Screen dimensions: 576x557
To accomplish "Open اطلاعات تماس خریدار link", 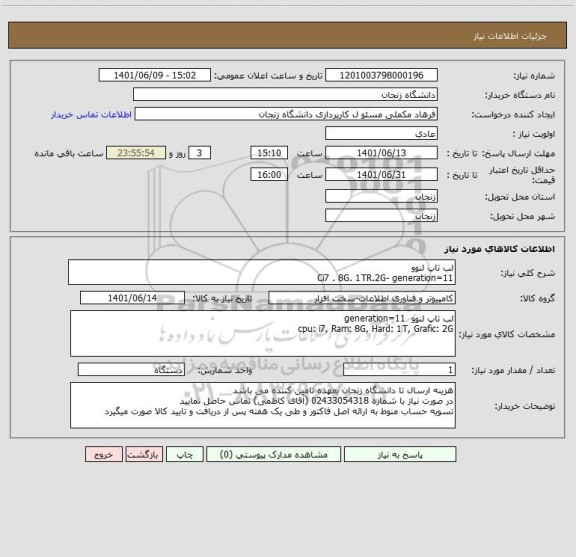I will click(91, 115).
